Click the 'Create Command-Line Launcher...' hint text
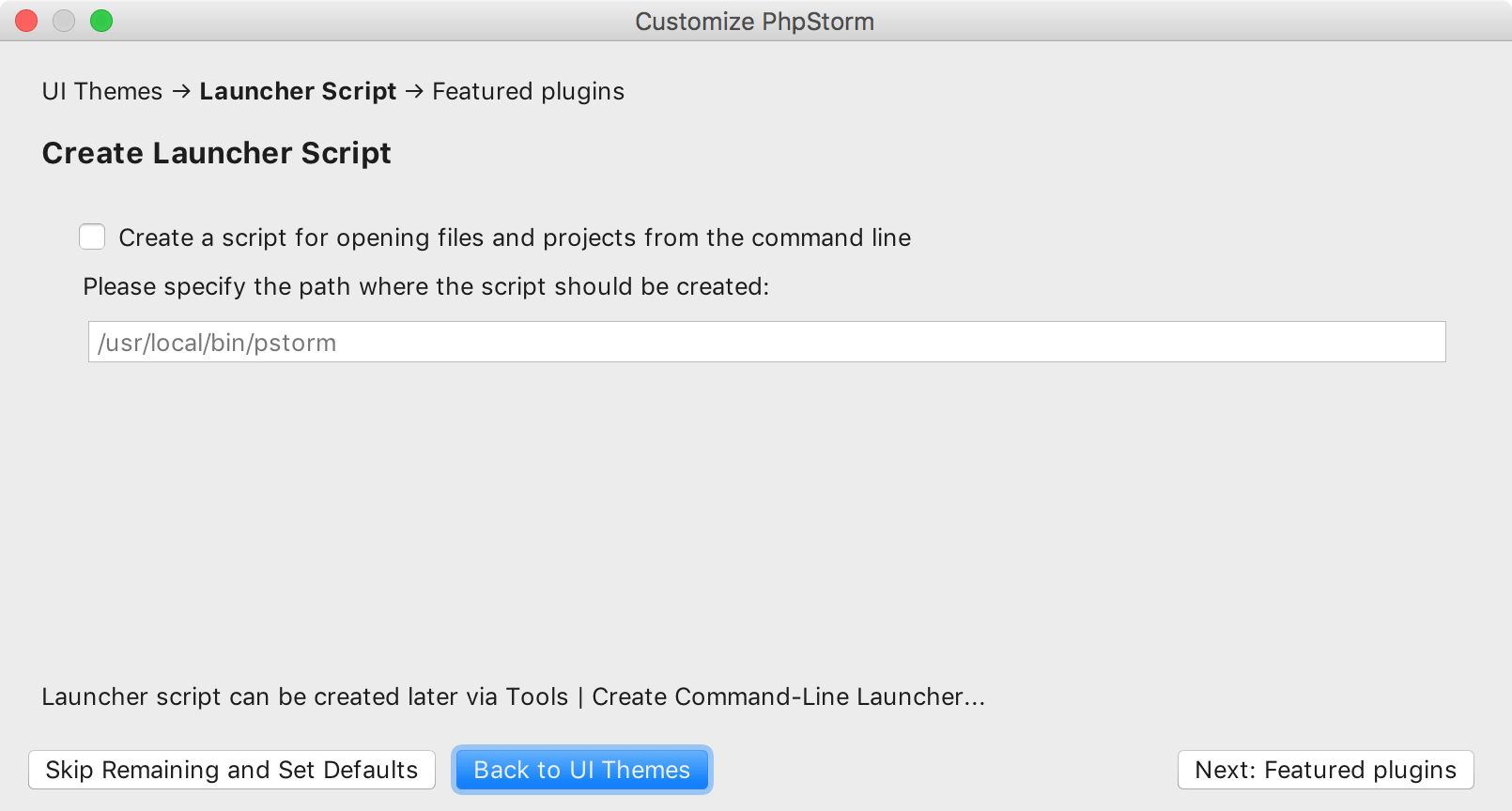Image resolution: width=1512 pixels, height=811 pixels. pyautogui.click(x=788, y=696)
